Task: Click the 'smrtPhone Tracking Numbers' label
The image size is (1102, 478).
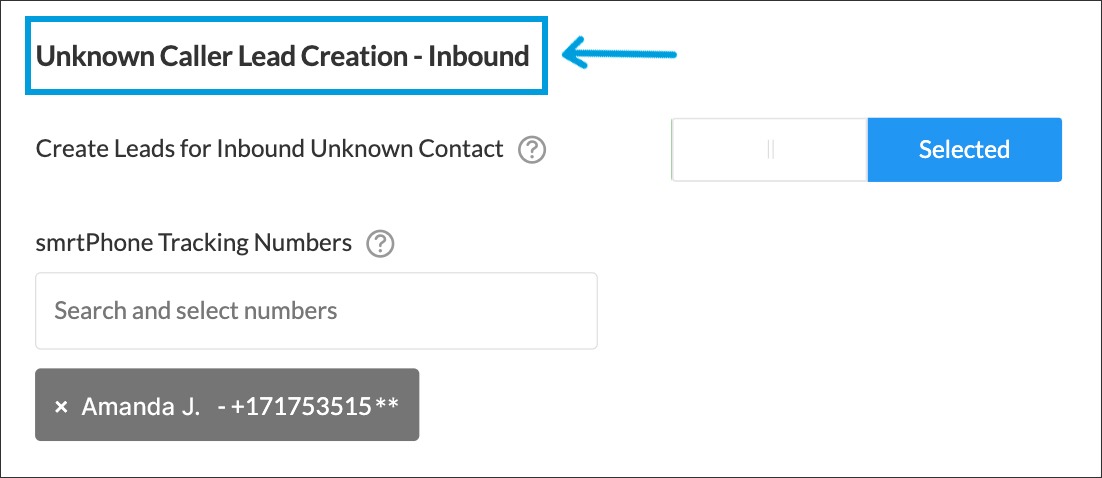Action: click(x=194, y=242)
